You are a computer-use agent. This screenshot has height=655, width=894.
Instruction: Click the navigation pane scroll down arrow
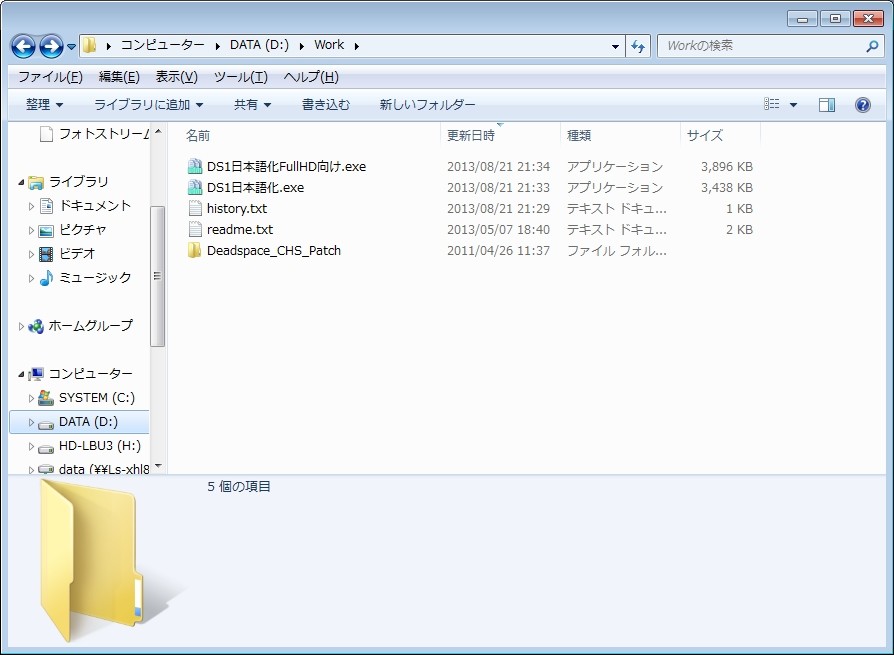click(158, 466)
